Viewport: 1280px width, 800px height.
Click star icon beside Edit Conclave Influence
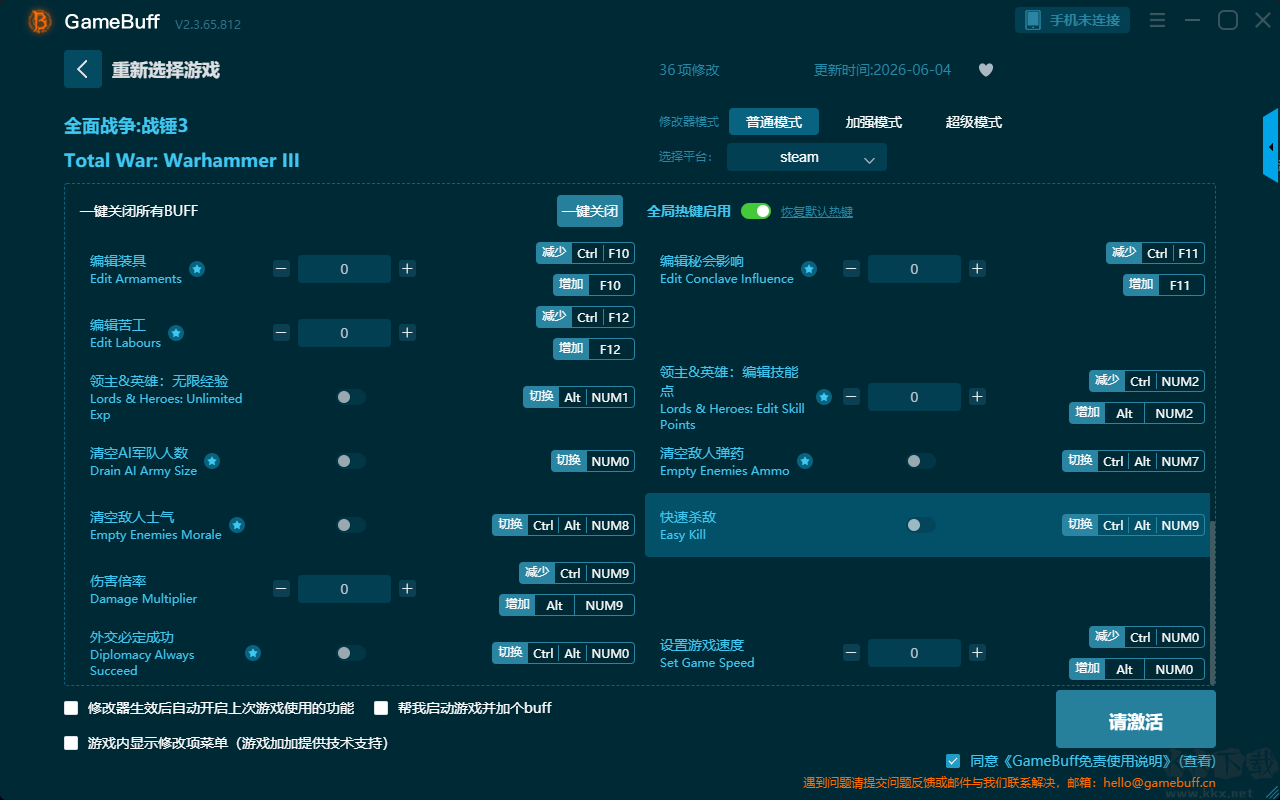[809, 269]
